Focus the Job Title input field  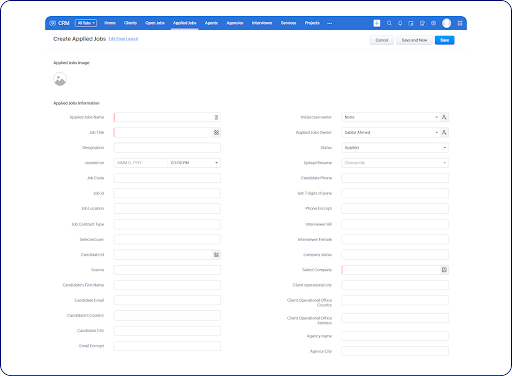click(163, 133)
